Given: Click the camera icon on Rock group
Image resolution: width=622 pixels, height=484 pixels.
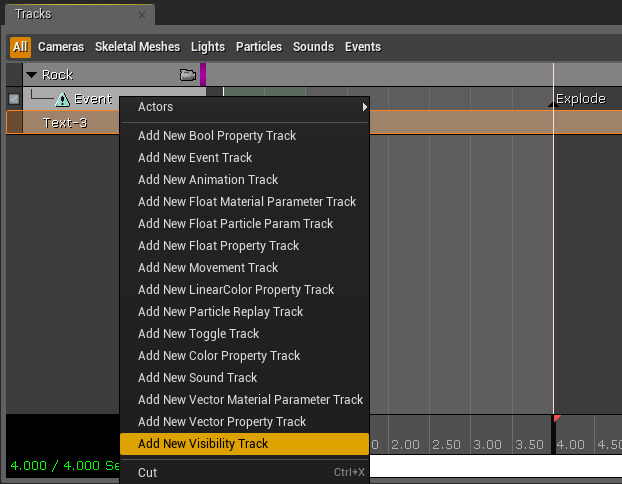Looking at the screenshot, I should [188, 75].
